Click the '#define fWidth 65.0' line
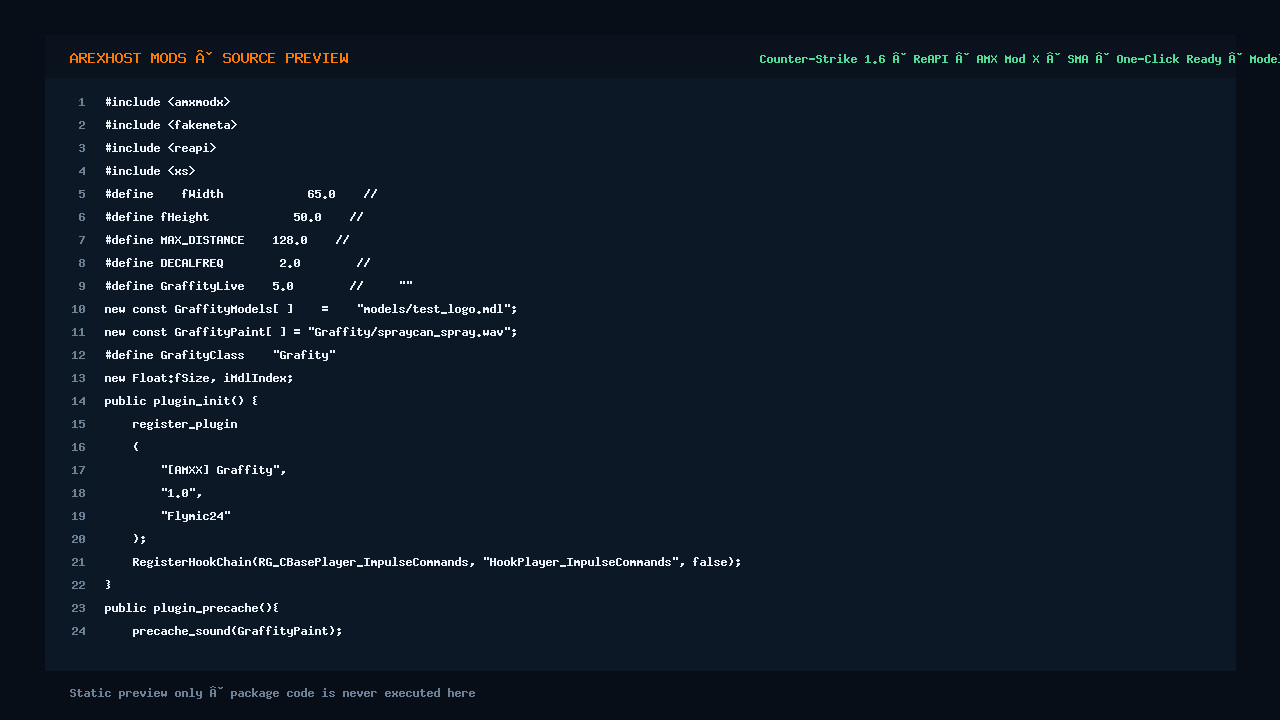Viewport: 1280px width, 720px height. point(241,194)
